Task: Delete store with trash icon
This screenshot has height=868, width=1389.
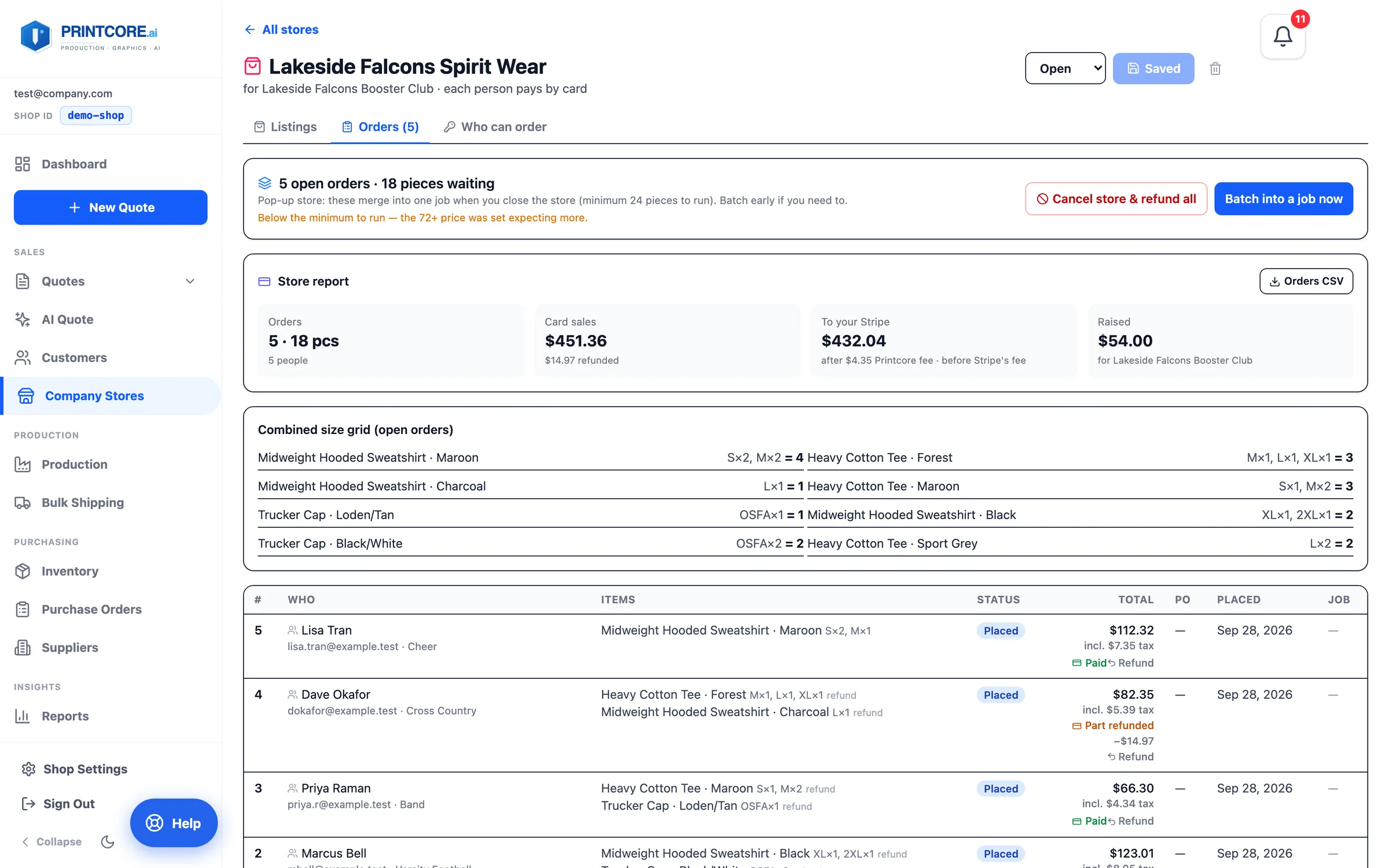Action: (x=1215, y=68)
